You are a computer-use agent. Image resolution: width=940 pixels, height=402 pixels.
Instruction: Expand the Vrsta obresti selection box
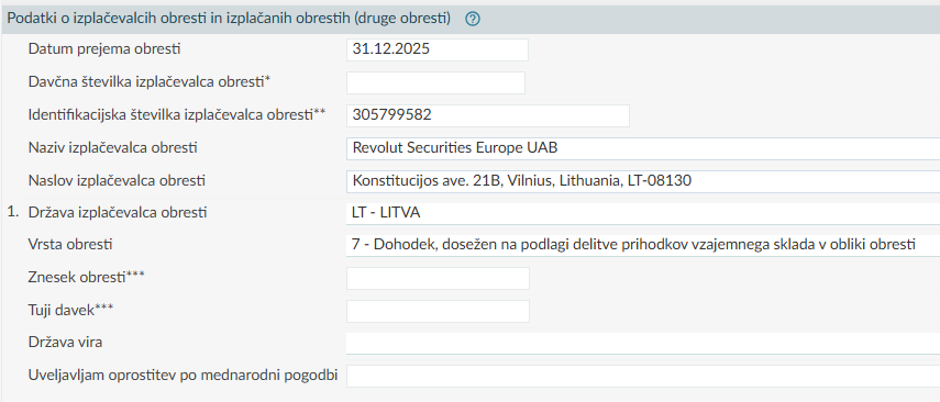(642, 246)
